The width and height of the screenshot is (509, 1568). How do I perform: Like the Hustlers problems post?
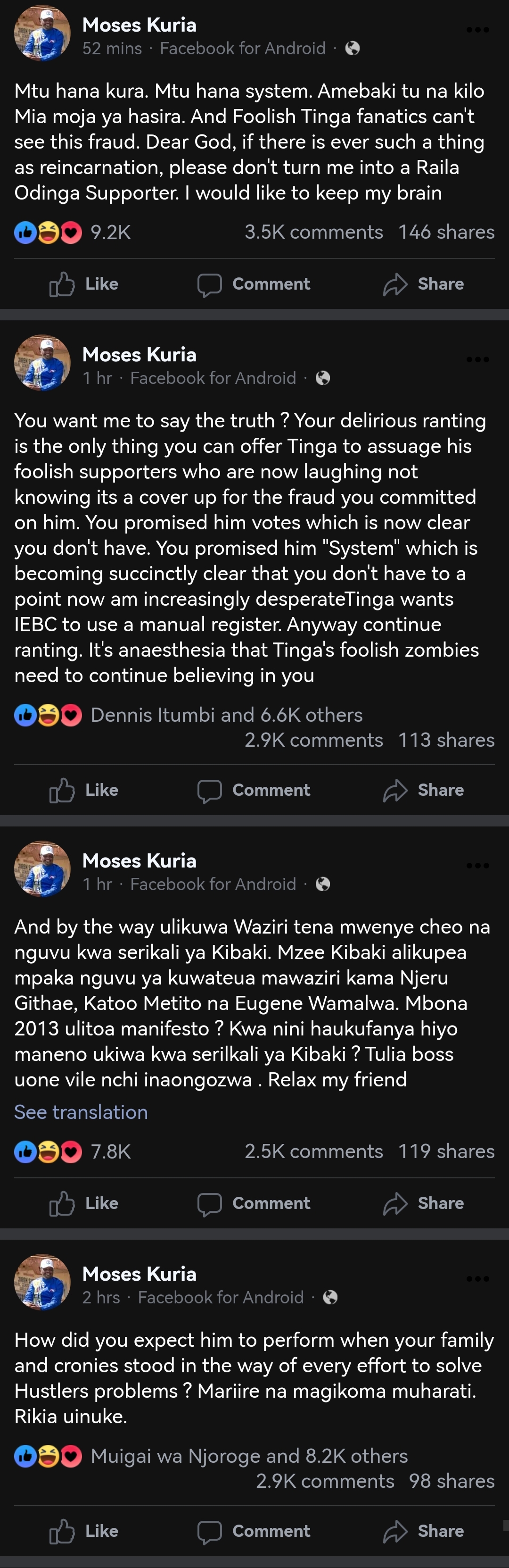point(84,1531)
